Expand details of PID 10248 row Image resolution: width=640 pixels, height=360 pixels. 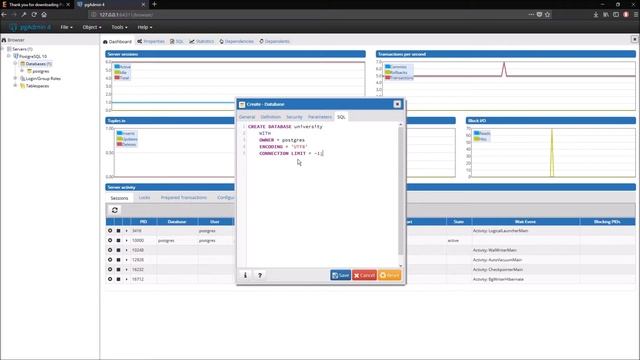pyautogui.click(x=126, y=250)
